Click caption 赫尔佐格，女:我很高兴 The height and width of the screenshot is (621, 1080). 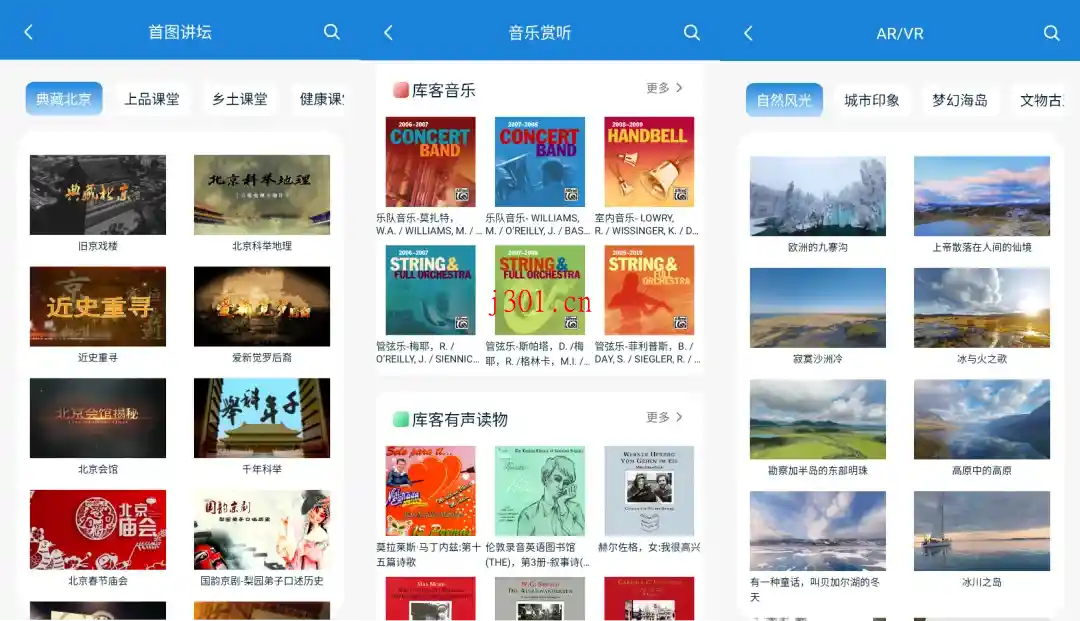tap(649, 547)
